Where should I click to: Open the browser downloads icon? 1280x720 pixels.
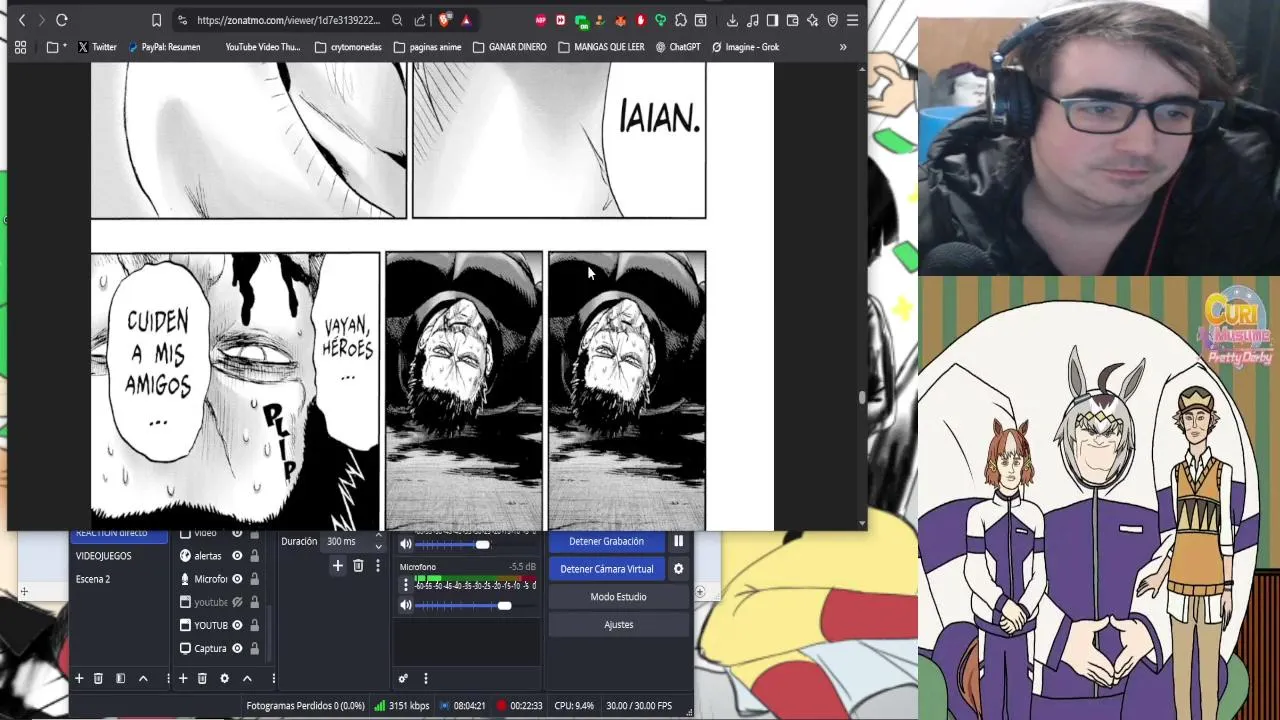[x=732, y=20]
